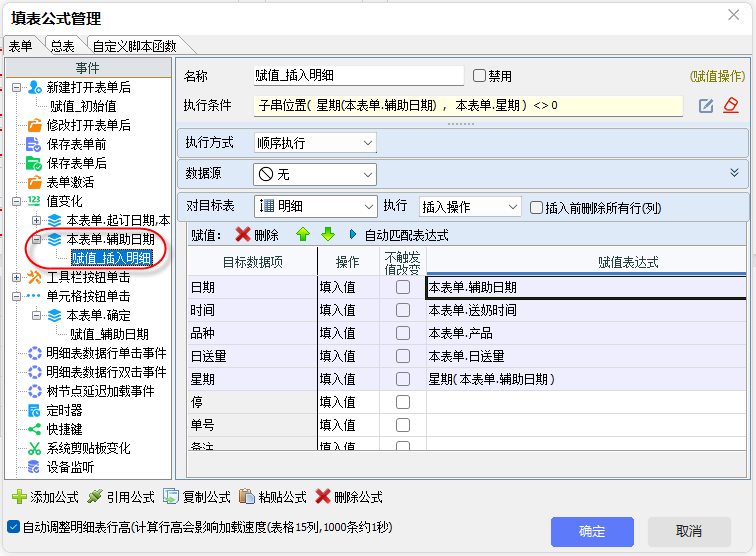
Task: Click the red eraser clear-condition icon
Action: 731,105
